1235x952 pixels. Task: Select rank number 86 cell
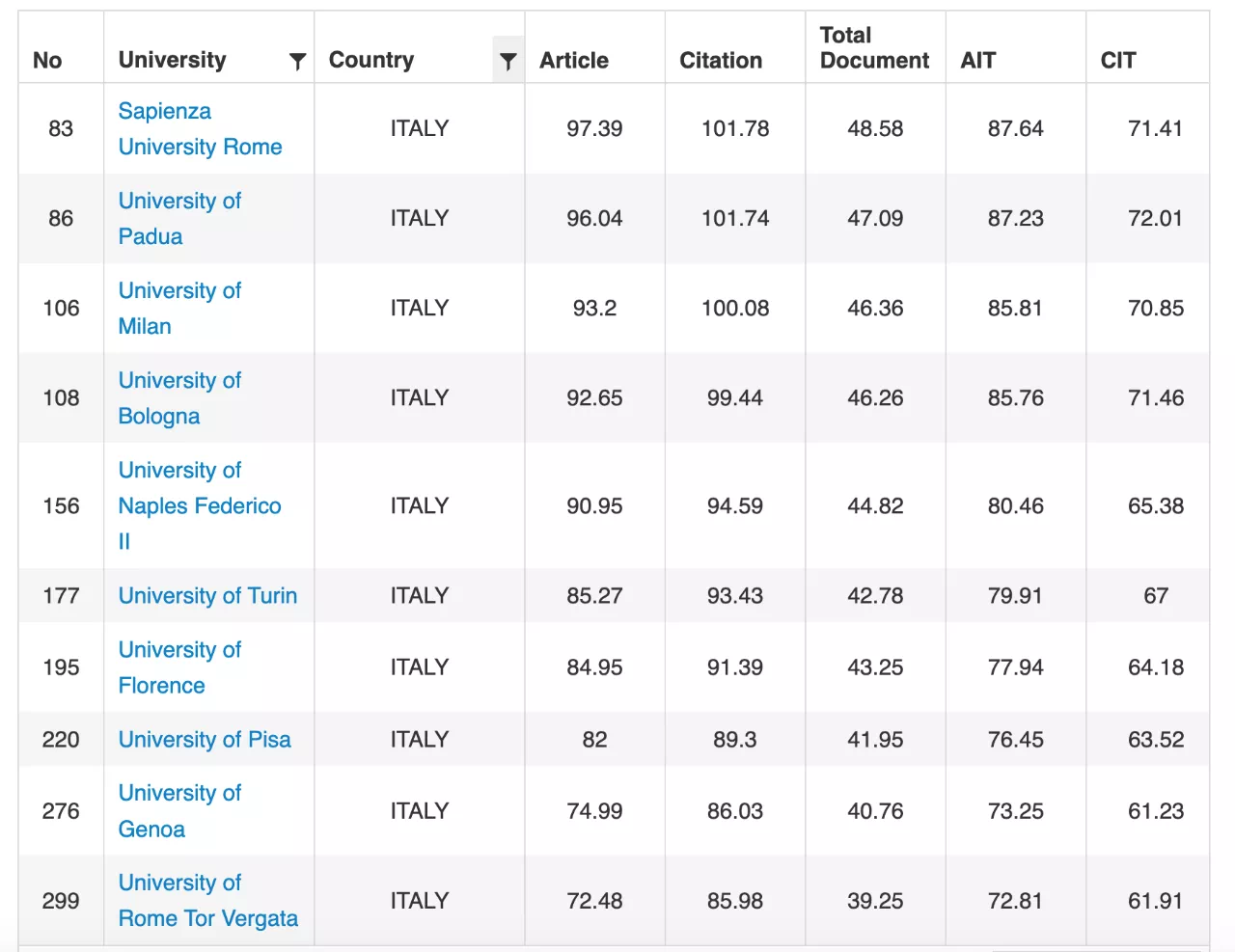(61, 218)
